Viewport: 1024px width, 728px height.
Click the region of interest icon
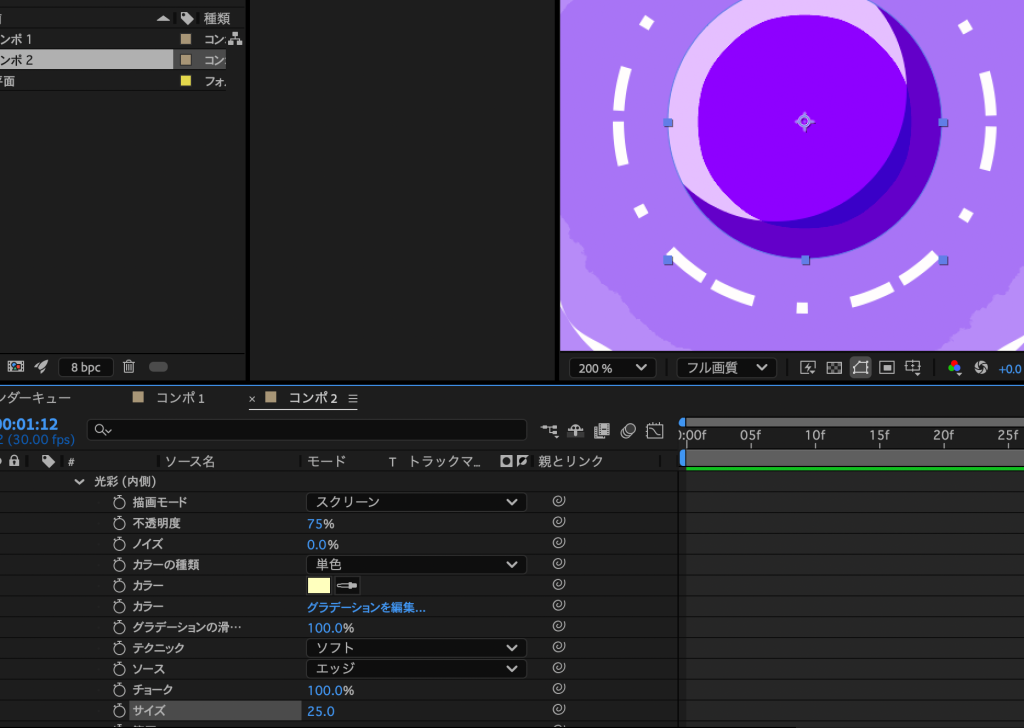886,368
